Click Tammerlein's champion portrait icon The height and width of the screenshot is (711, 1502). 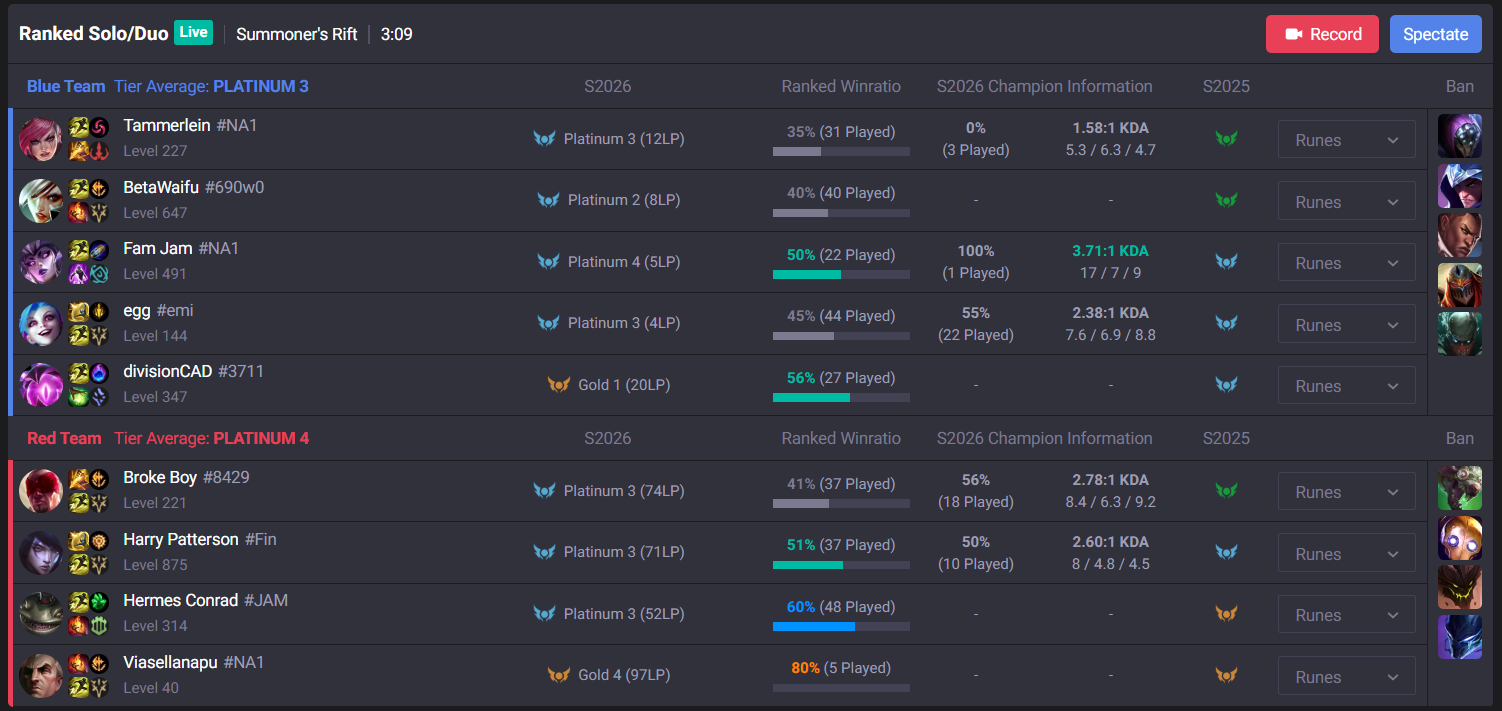coord(41,139)
